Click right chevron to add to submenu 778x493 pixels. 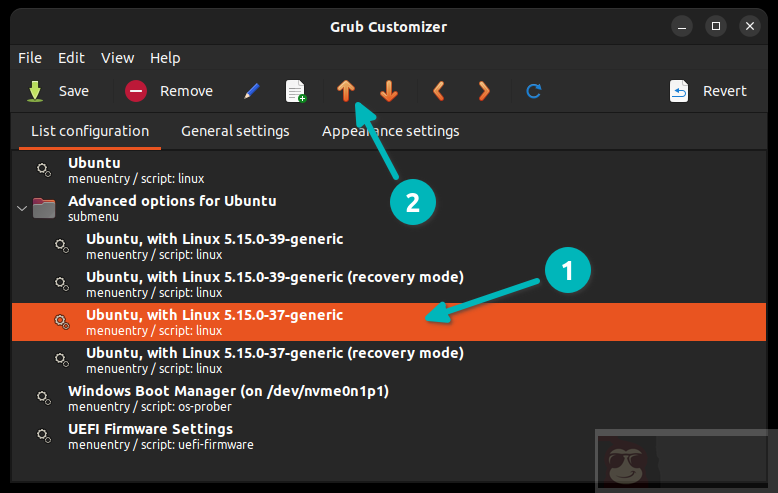point(484,91)
